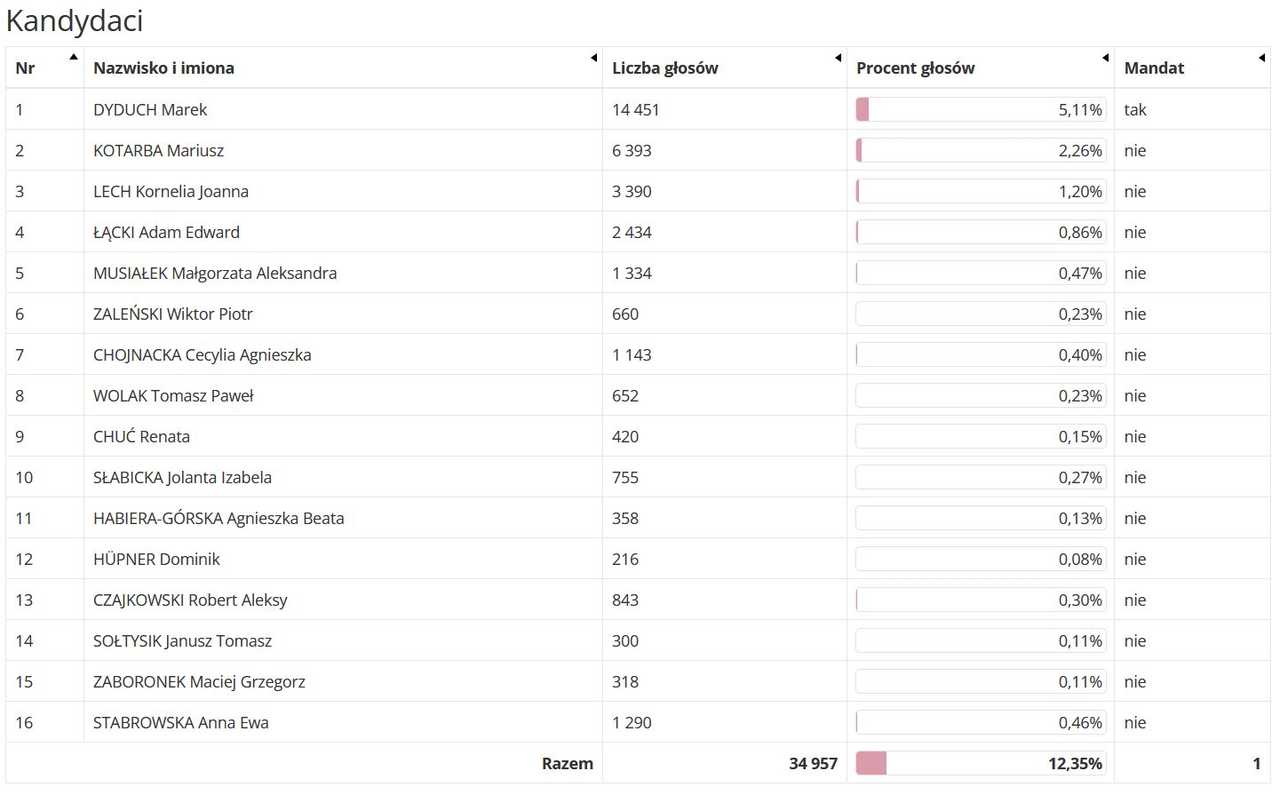Click sort arrow in Procent głosów header
Screen dimensions: 1280x795
click(1105, 57)
